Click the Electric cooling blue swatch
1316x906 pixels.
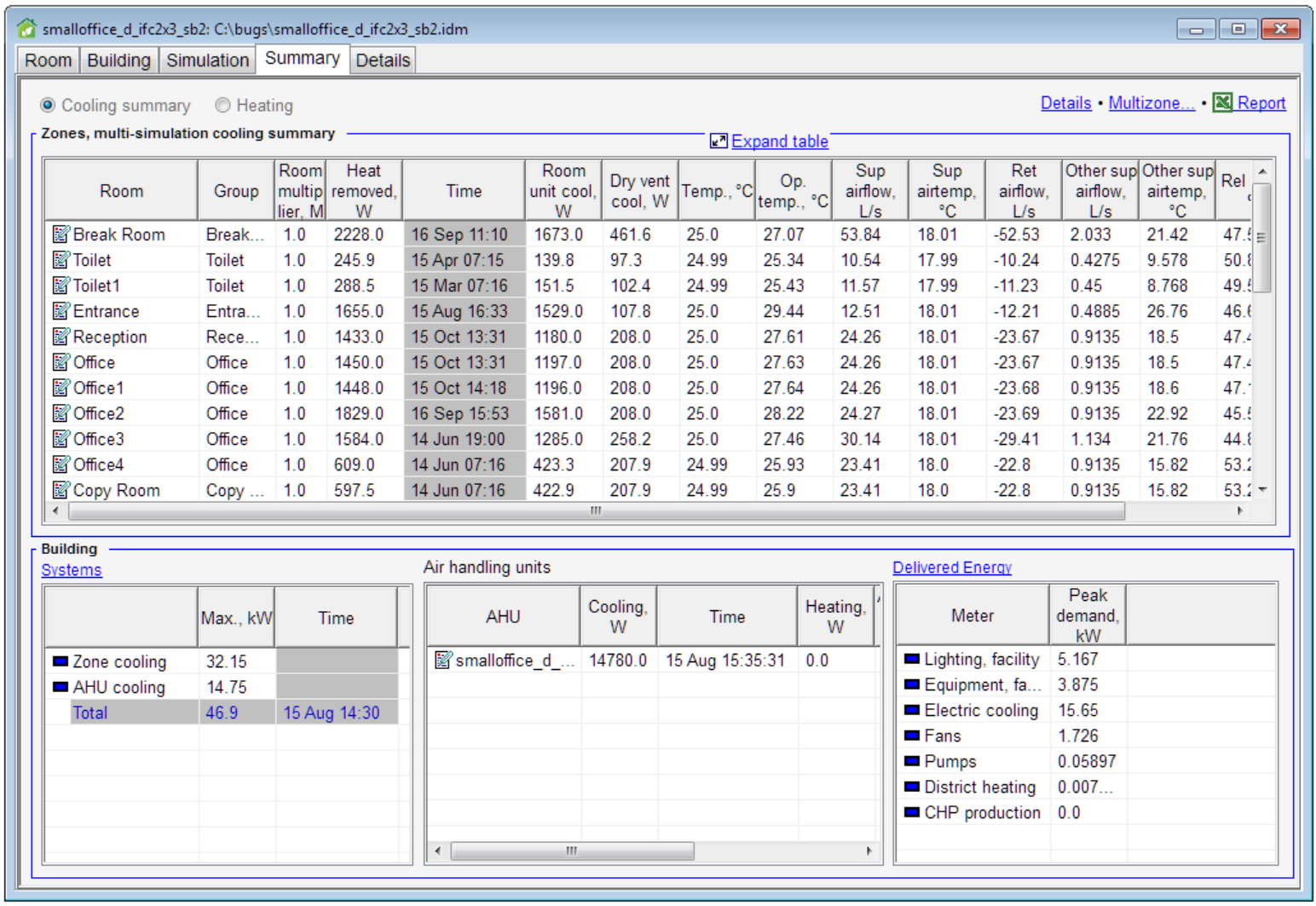point(911,710)
